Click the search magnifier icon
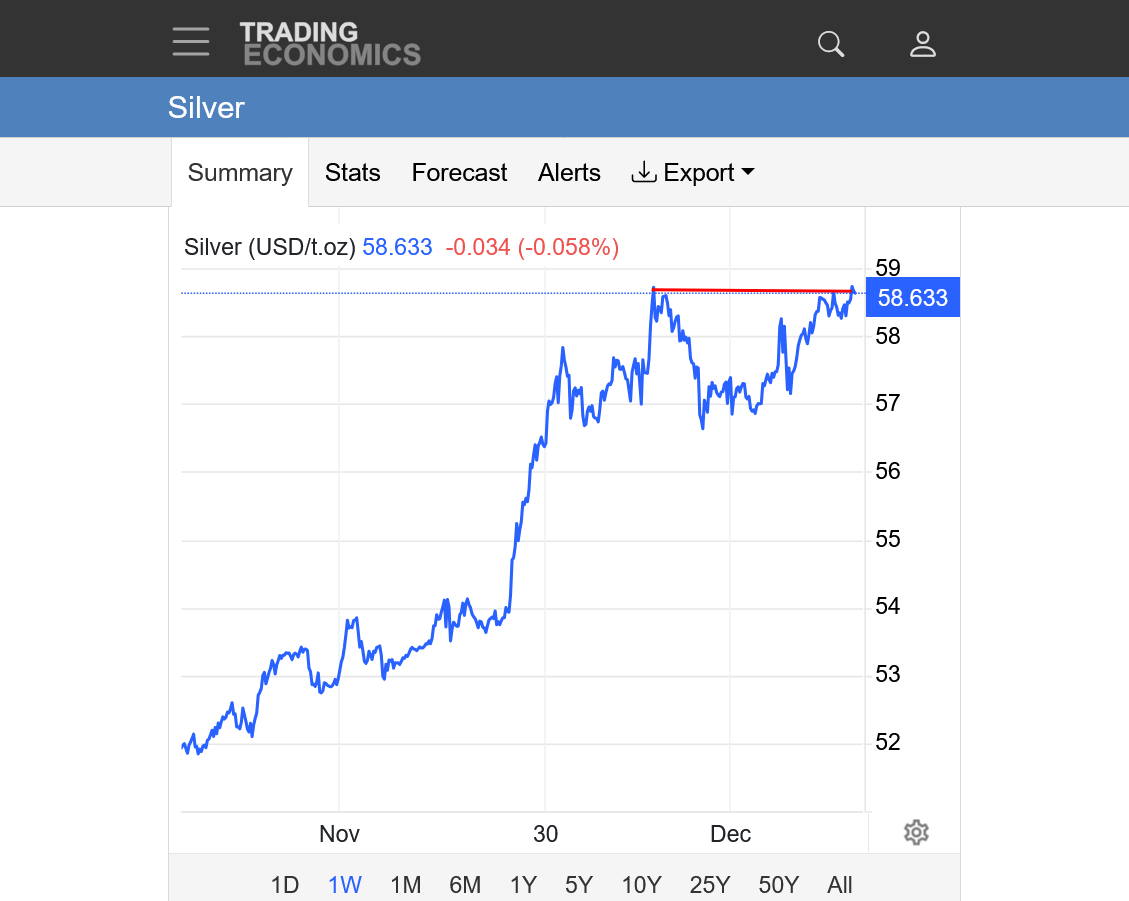Image resolution: width=1129 pixels, height=901 pixels. [831, 44]
